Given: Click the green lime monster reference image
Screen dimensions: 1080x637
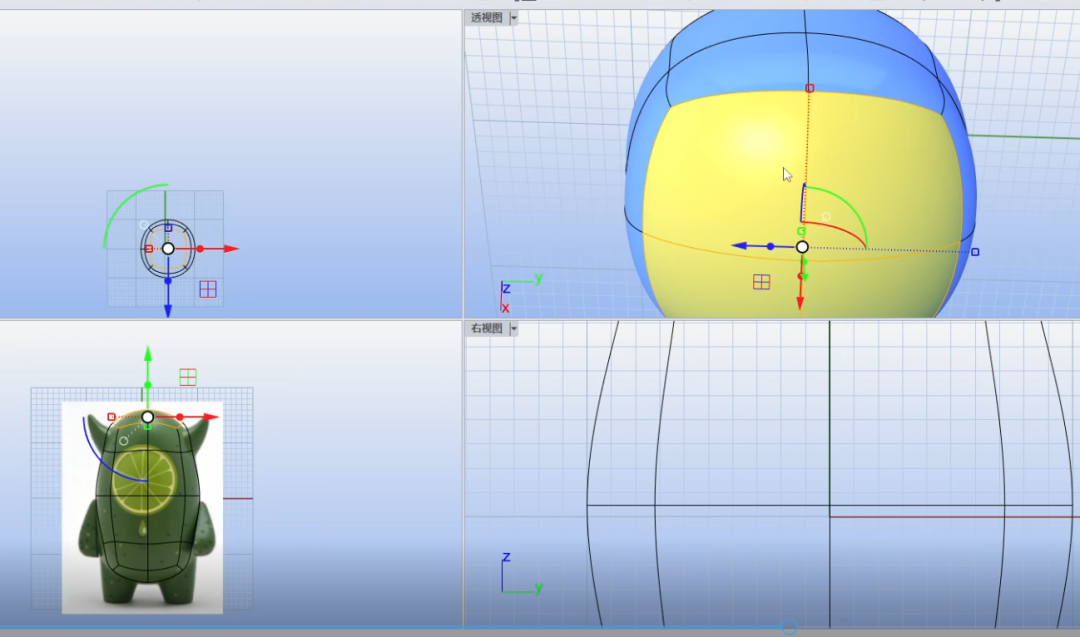Looking at the screenshot, I should click(143, 508).
